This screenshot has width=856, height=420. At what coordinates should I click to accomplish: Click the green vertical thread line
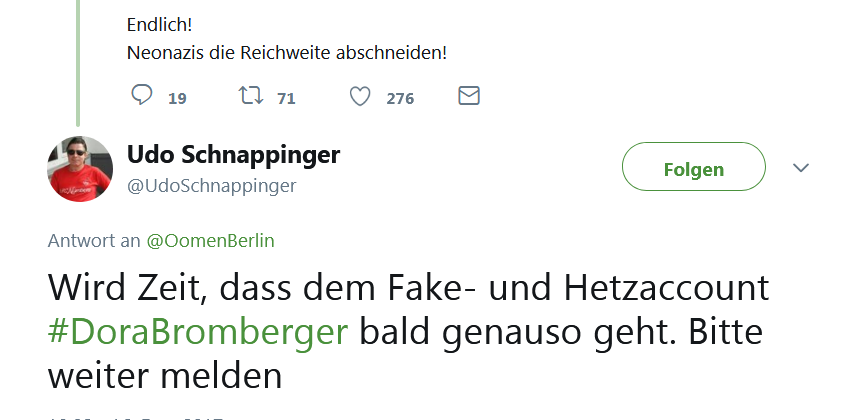(78, 60)
